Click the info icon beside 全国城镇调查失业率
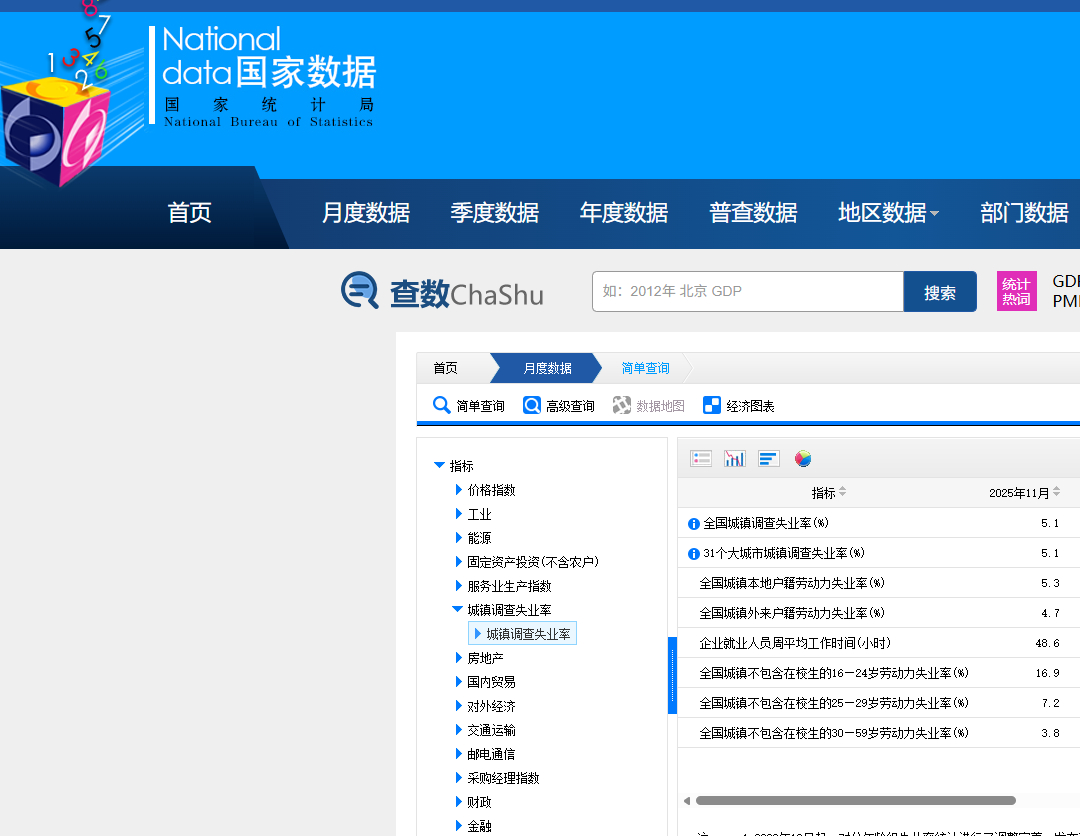1080x836 pixels. click(694, 524)
